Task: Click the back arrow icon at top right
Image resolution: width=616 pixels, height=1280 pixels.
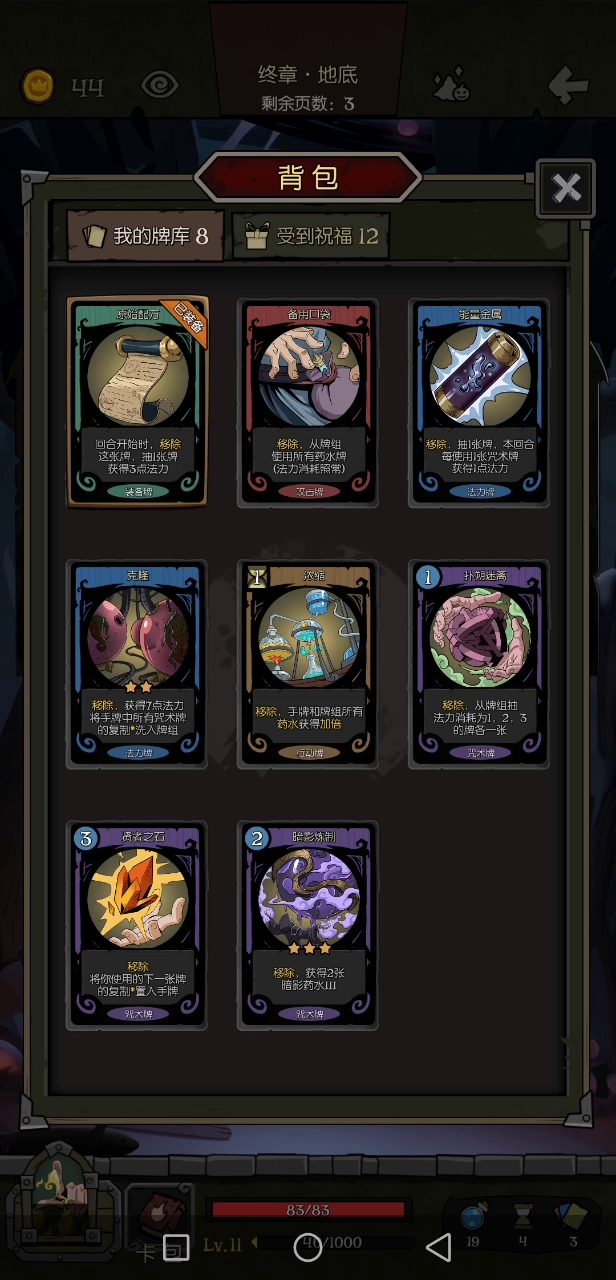Action: coord(568,86)
